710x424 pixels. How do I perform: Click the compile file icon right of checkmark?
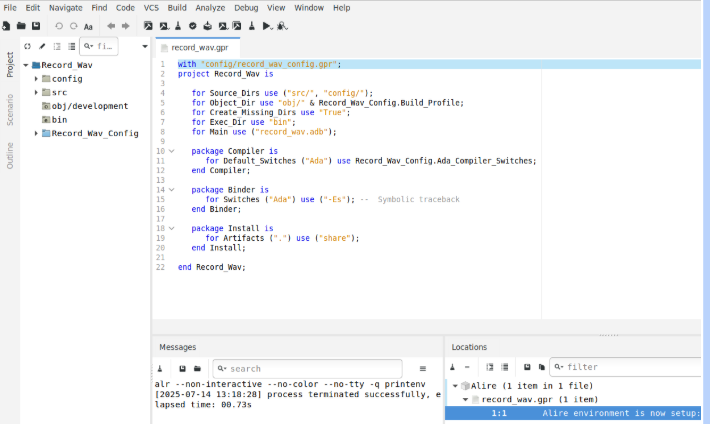[x=207, y=26]
